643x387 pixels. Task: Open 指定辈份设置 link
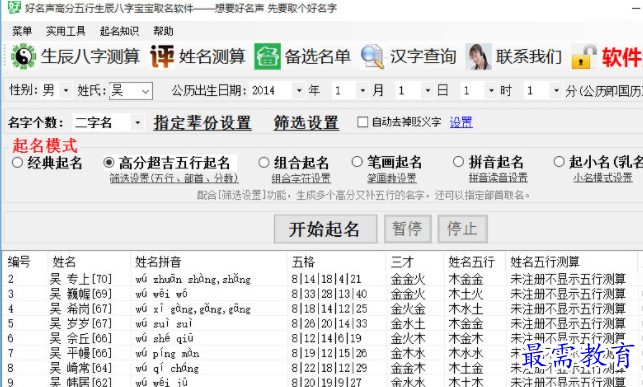point(202,123)
